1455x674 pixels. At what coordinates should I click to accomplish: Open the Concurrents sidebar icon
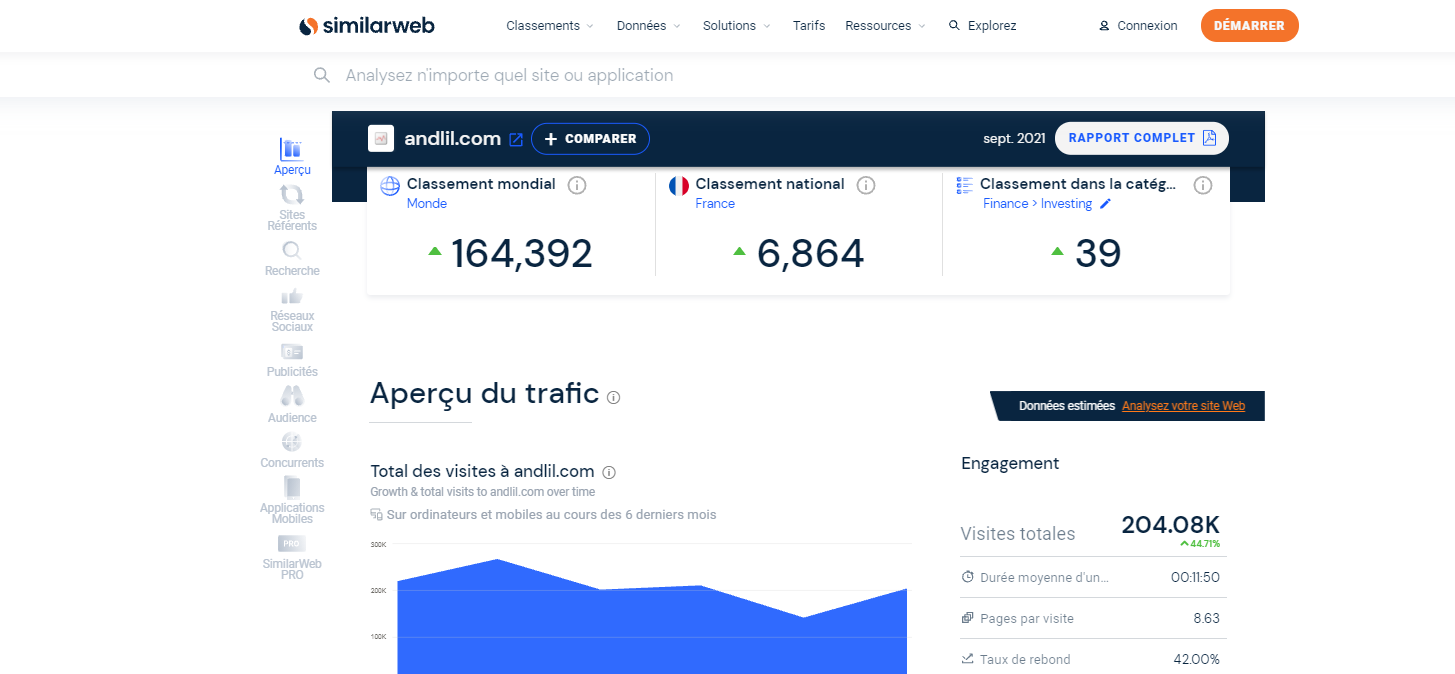[x=292, y=442]
